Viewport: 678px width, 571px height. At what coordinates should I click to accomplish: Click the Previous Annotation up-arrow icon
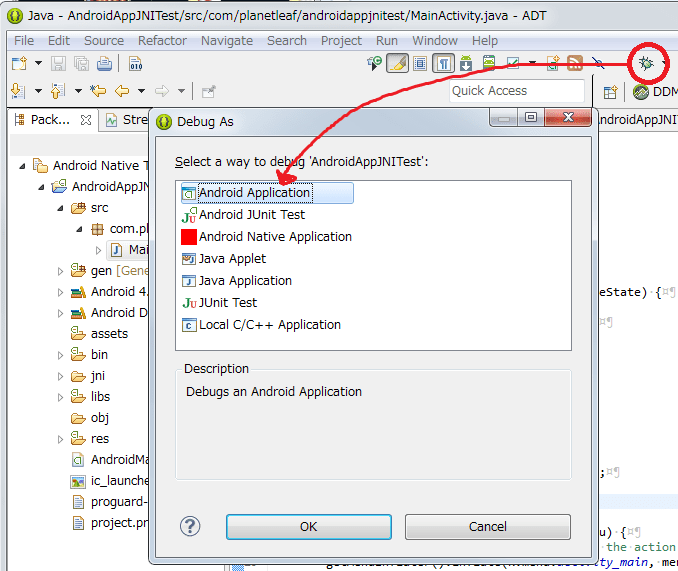point(58,91)
